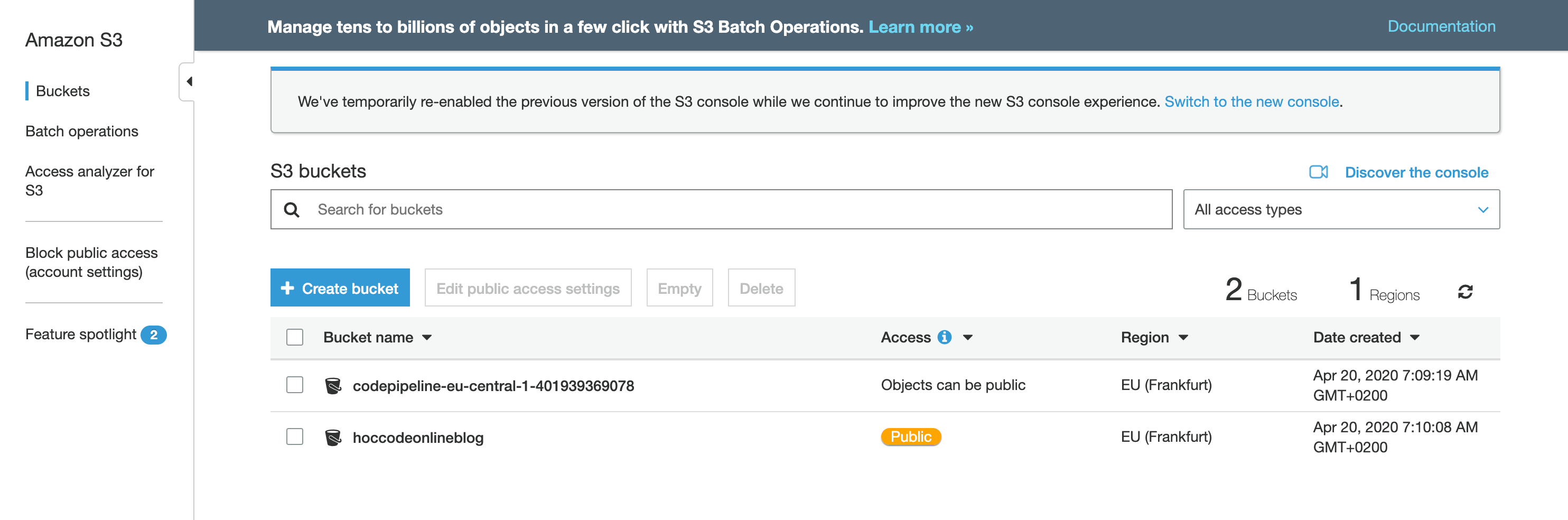
Task: Click the orange Public access badge
Action: (x=911, y=437)
